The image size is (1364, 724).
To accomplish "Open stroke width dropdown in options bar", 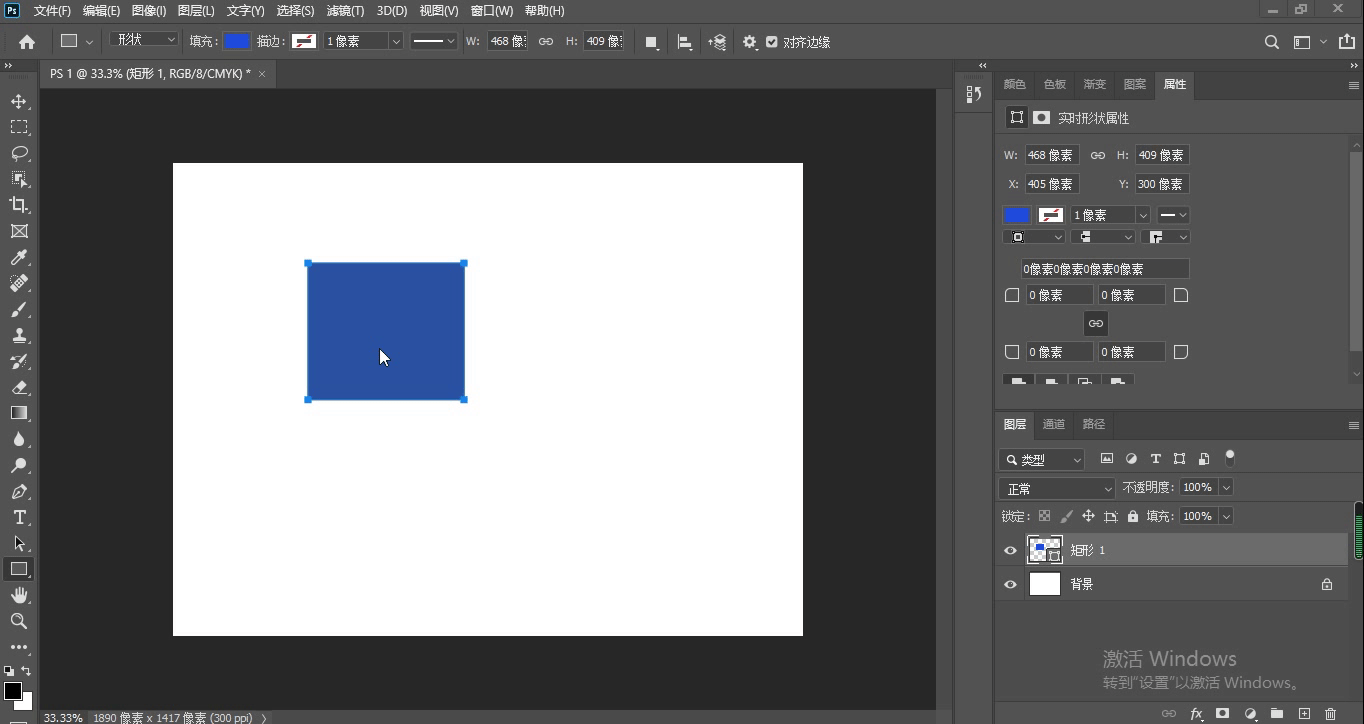I will (396, 42).
